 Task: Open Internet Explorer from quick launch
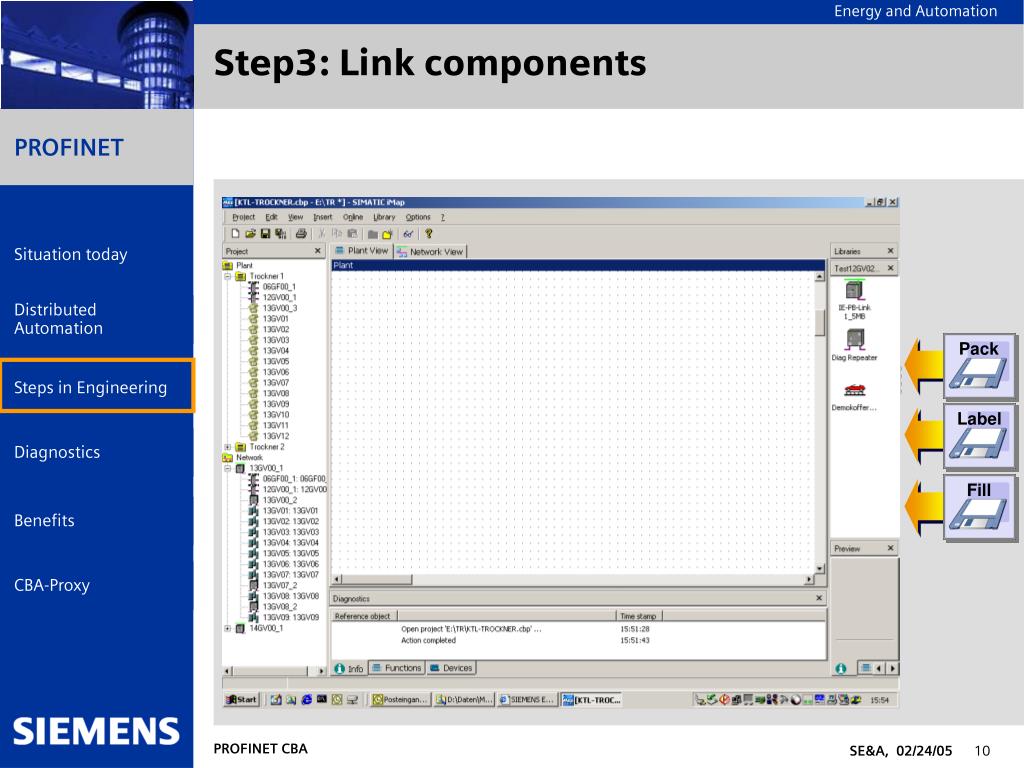(x=306, y=699)
